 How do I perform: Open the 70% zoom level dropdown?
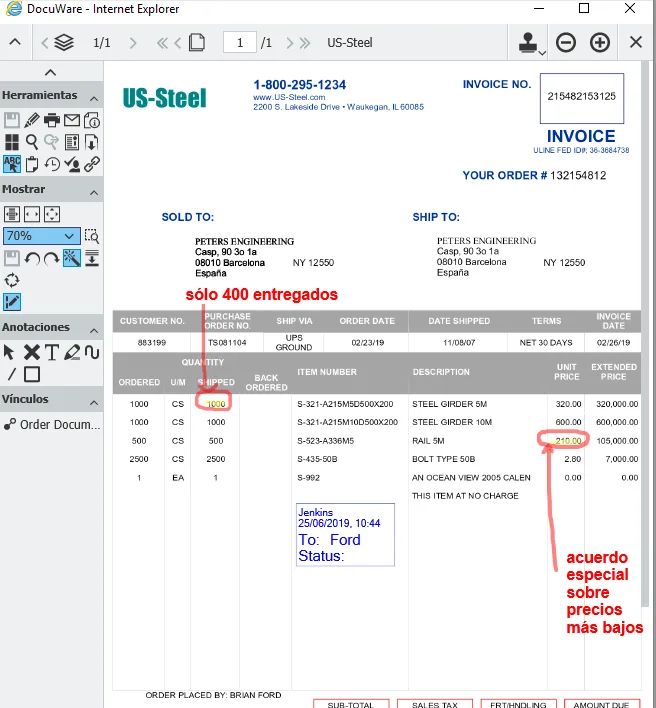(42, 236)
